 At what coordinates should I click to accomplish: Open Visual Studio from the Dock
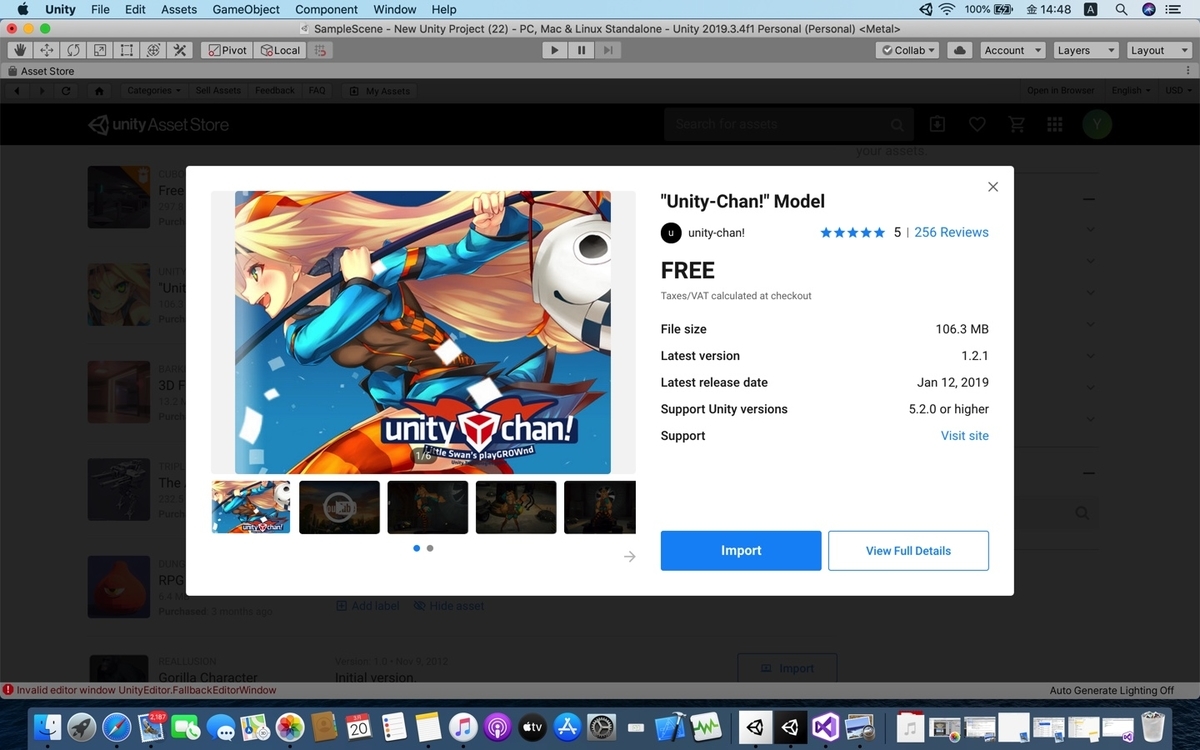tap(825, 727)
